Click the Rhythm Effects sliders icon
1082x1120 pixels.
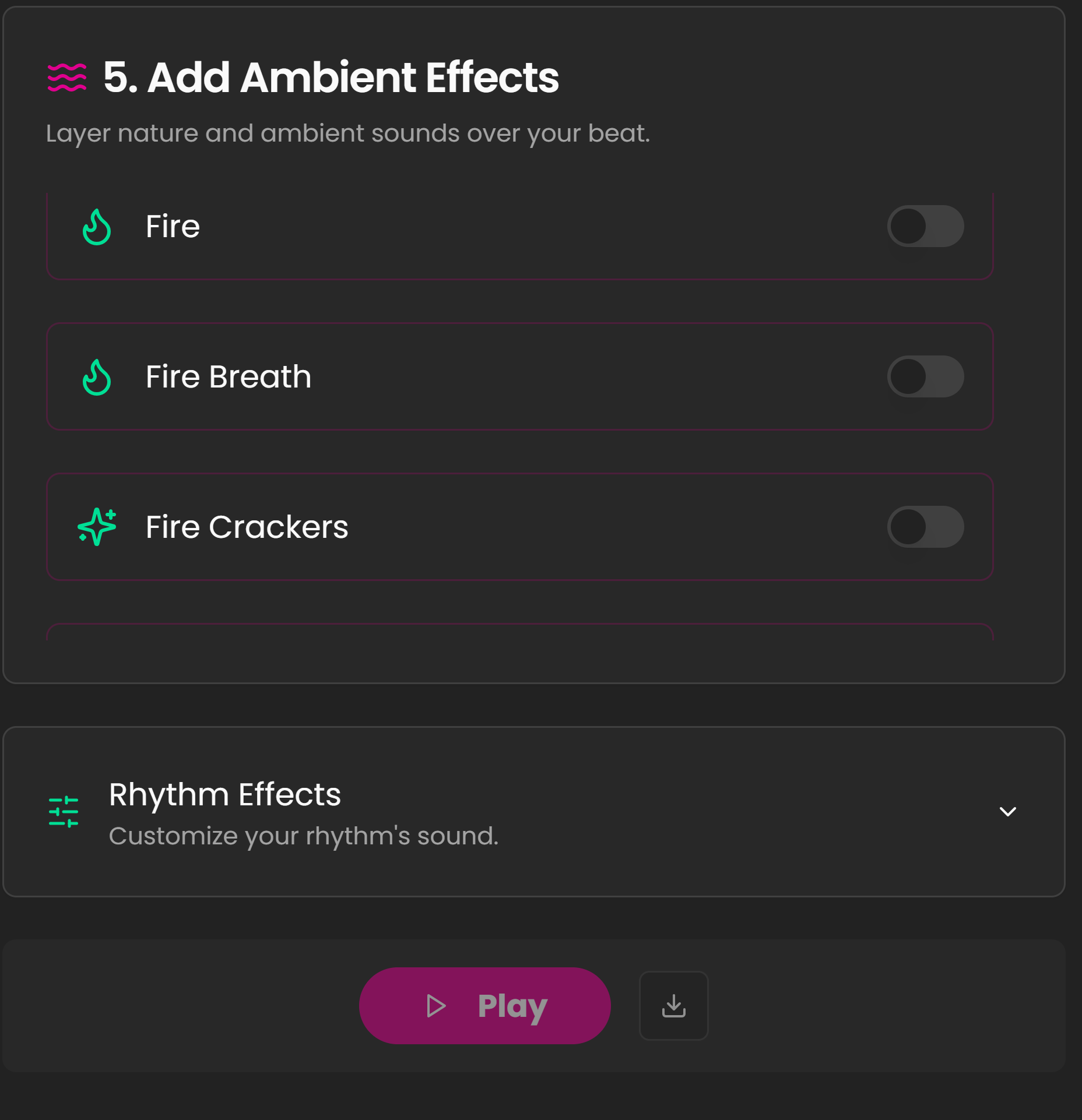(64, 812)
